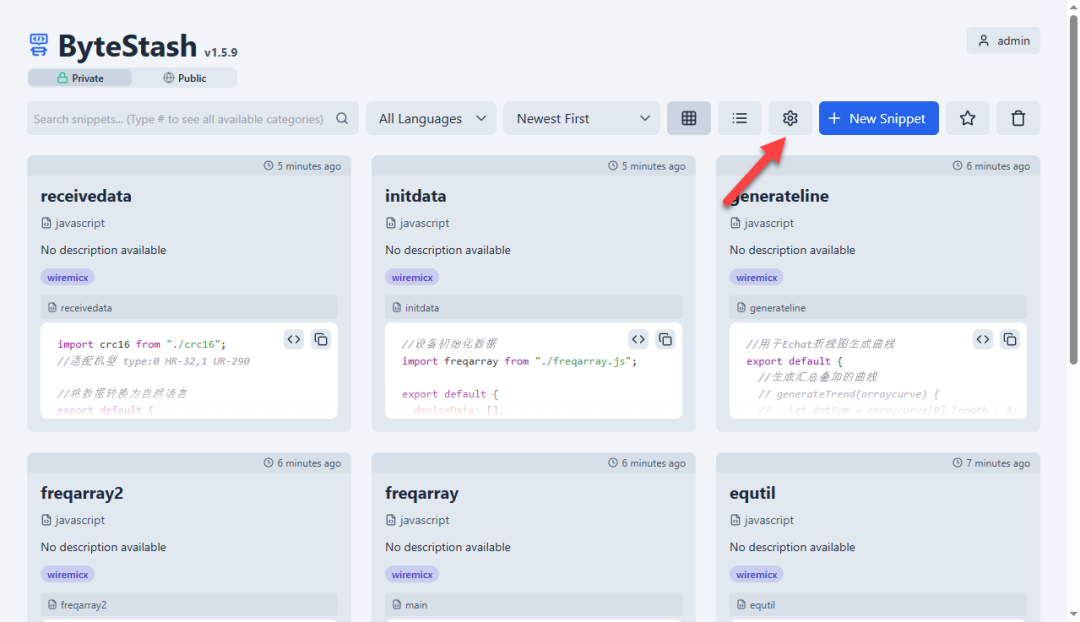Focus the Search snippets input field
The height and width of the screenshot is (622, 1080).
click(178, 118)
